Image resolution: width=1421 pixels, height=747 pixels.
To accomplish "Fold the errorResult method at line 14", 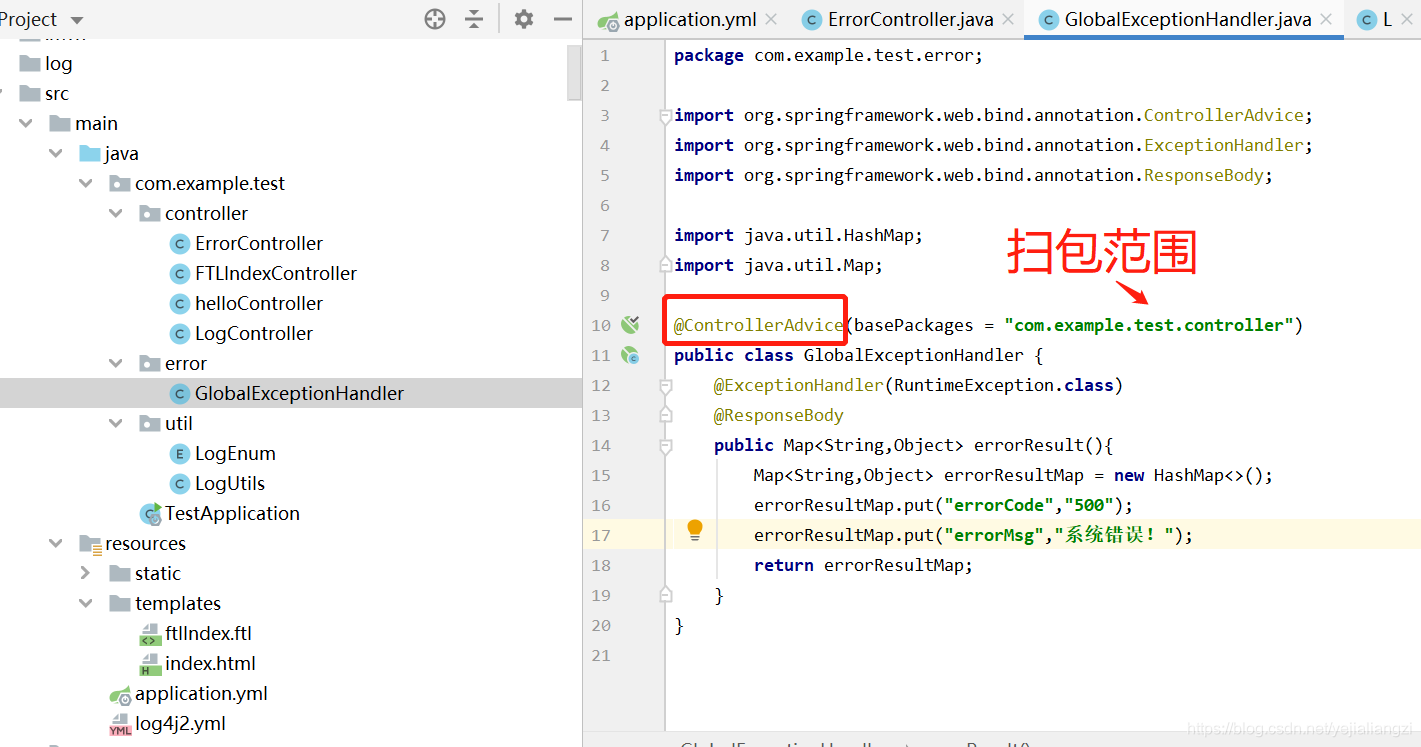I will point(665,445).
